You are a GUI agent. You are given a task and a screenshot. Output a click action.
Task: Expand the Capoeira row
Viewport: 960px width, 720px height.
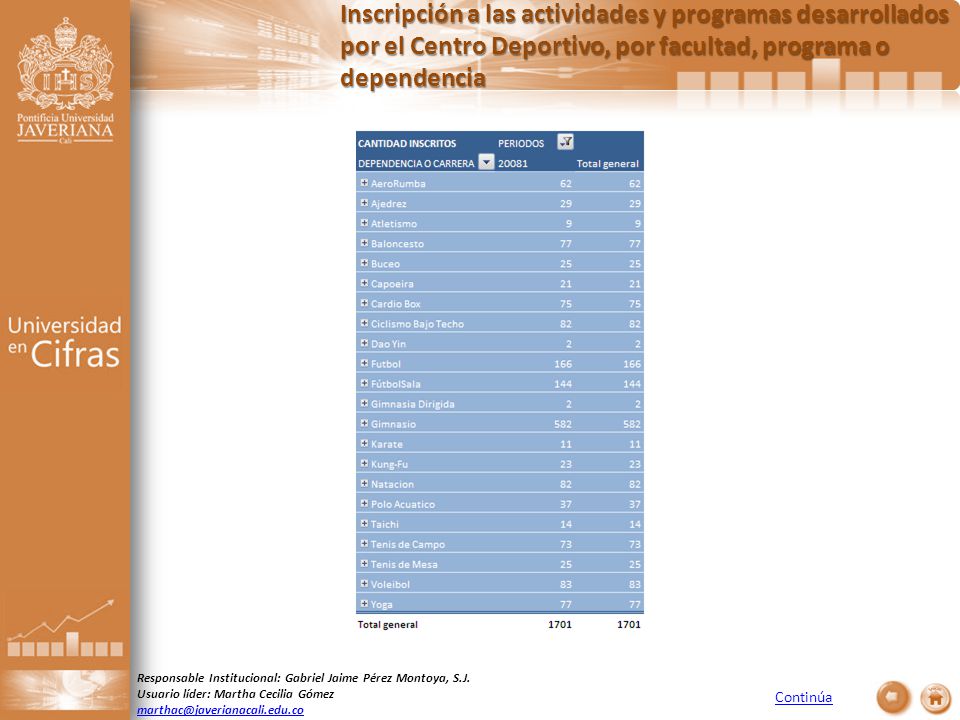point(364,283)
